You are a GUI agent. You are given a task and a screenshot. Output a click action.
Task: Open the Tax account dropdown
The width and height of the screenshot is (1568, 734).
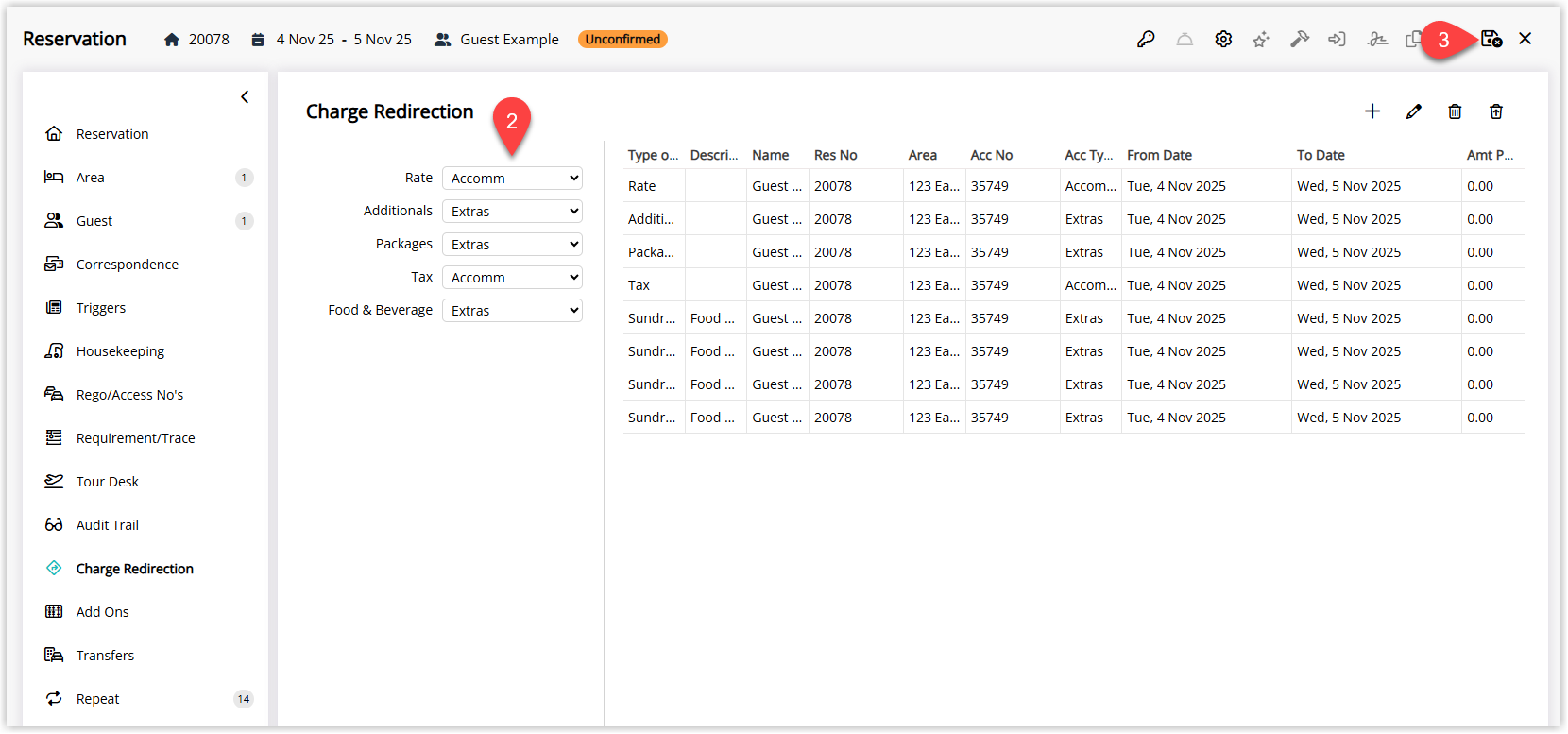[512, 278]
